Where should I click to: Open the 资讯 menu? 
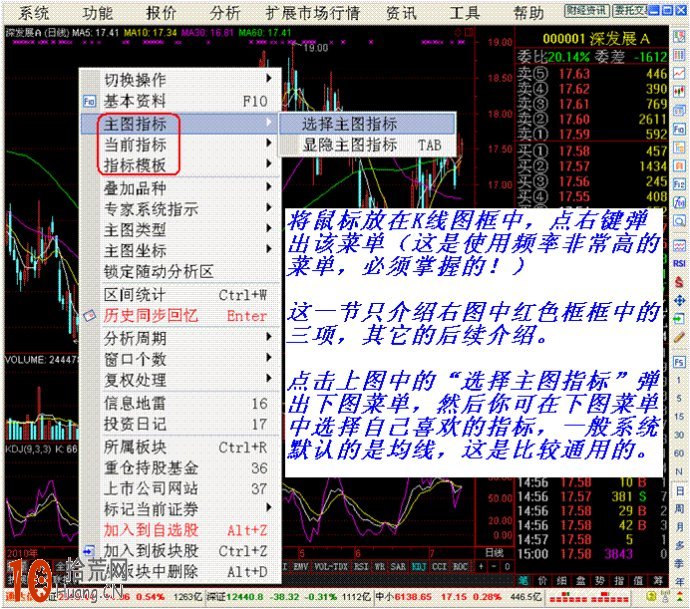point(401,13)
